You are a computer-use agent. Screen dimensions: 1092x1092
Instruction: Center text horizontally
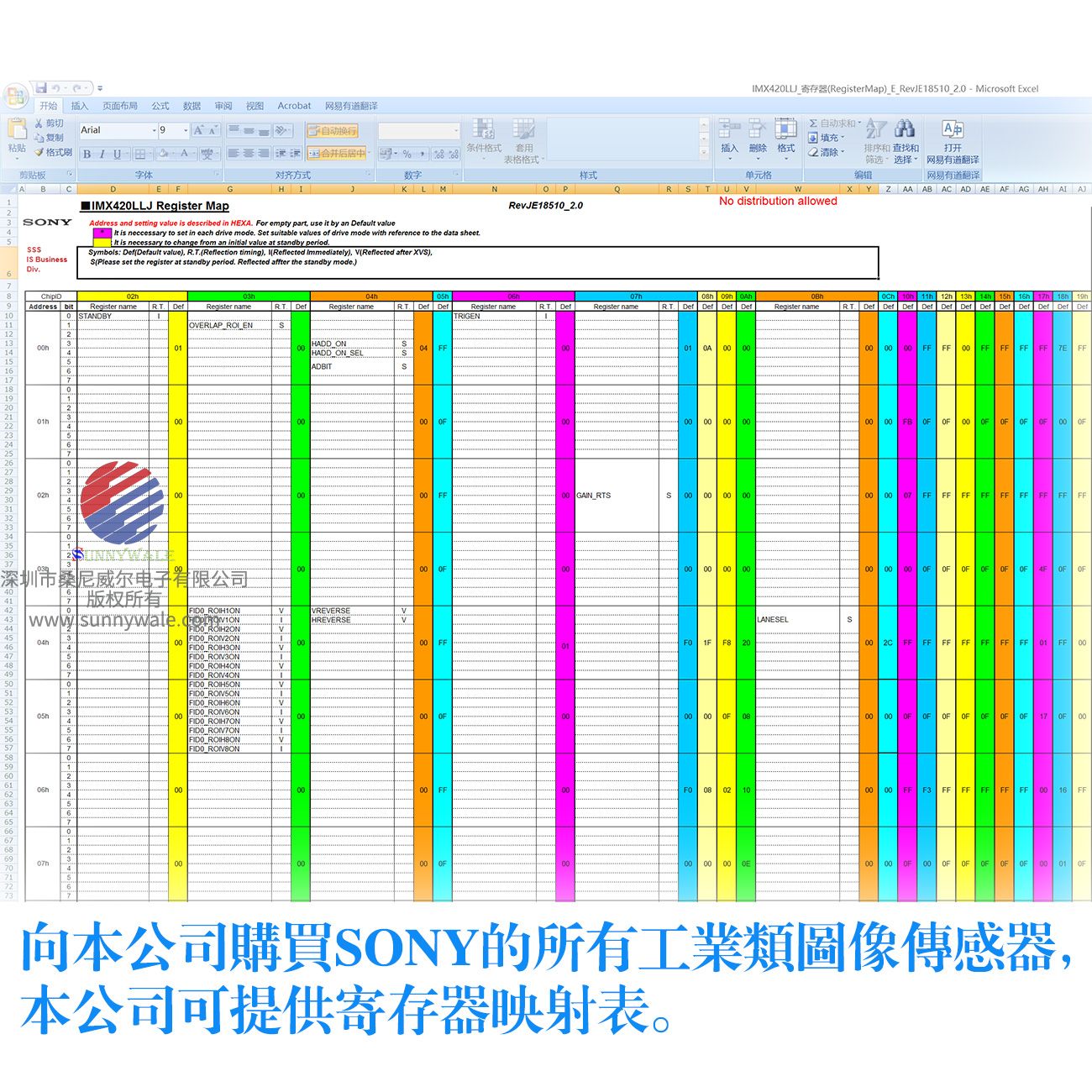click(x=249, y=154)
